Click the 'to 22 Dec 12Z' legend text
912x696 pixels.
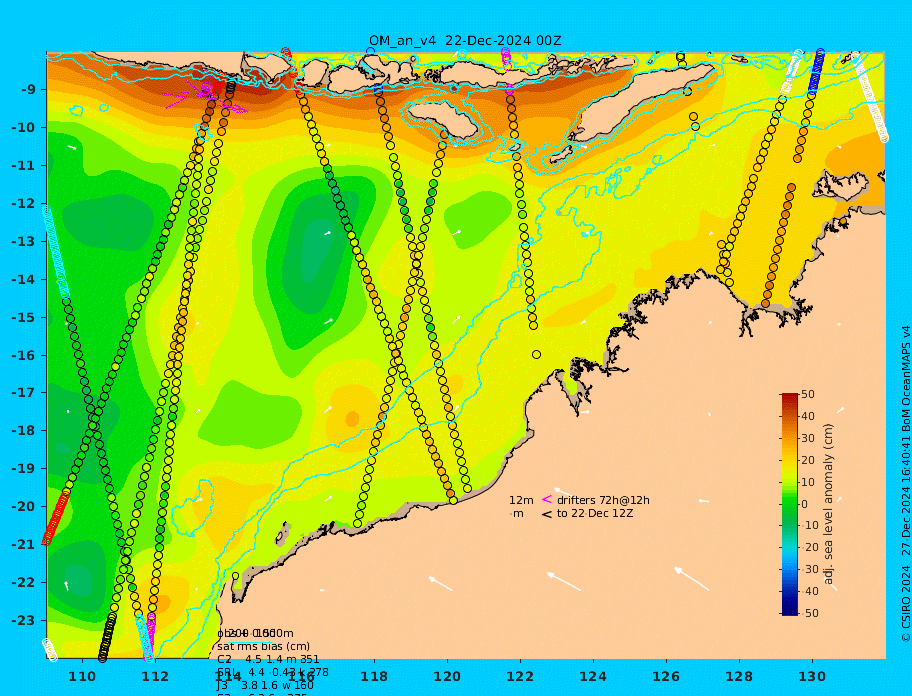click(x=594, y=513)
